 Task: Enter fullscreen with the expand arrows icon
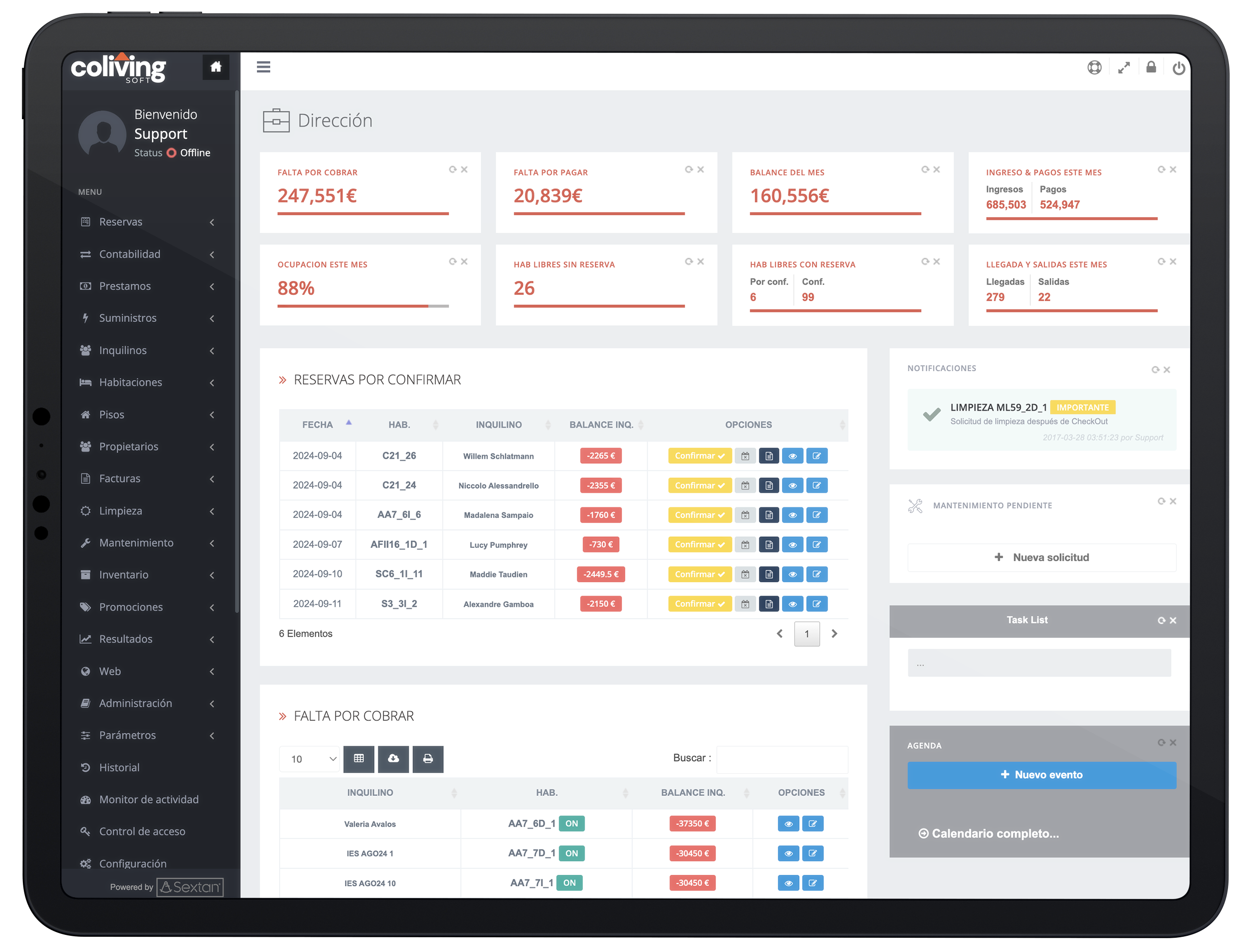click(x=1123, y=68)
